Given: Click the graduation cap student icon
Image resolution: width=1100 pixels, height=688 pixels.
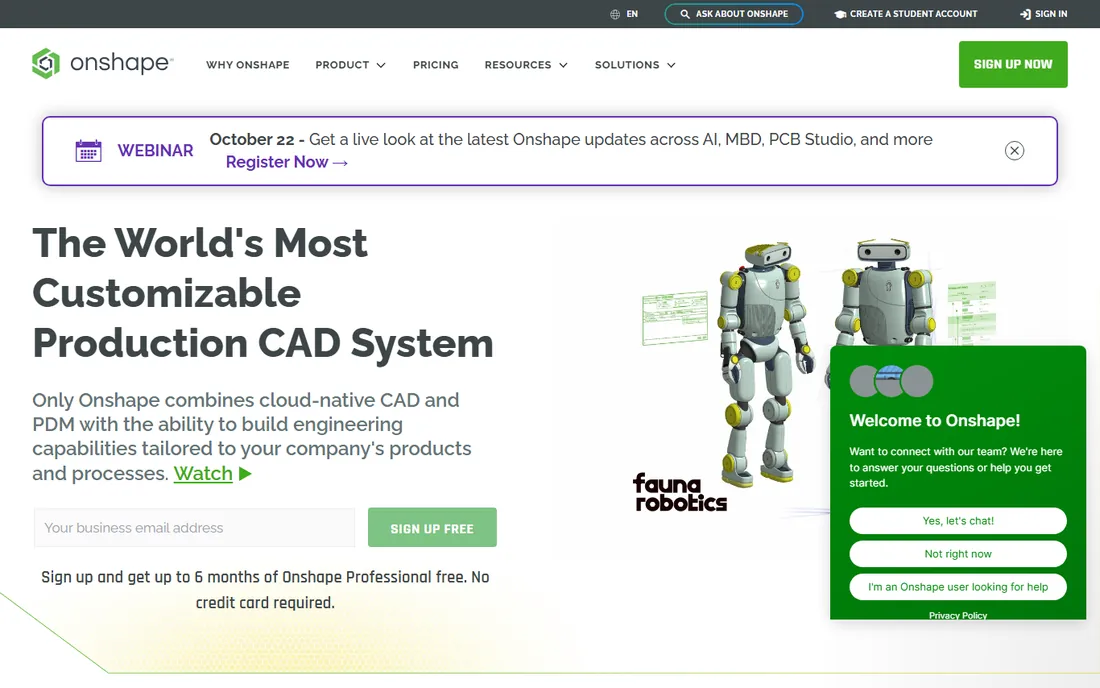Looking at the screenshot, I should [x=840, y=14].
